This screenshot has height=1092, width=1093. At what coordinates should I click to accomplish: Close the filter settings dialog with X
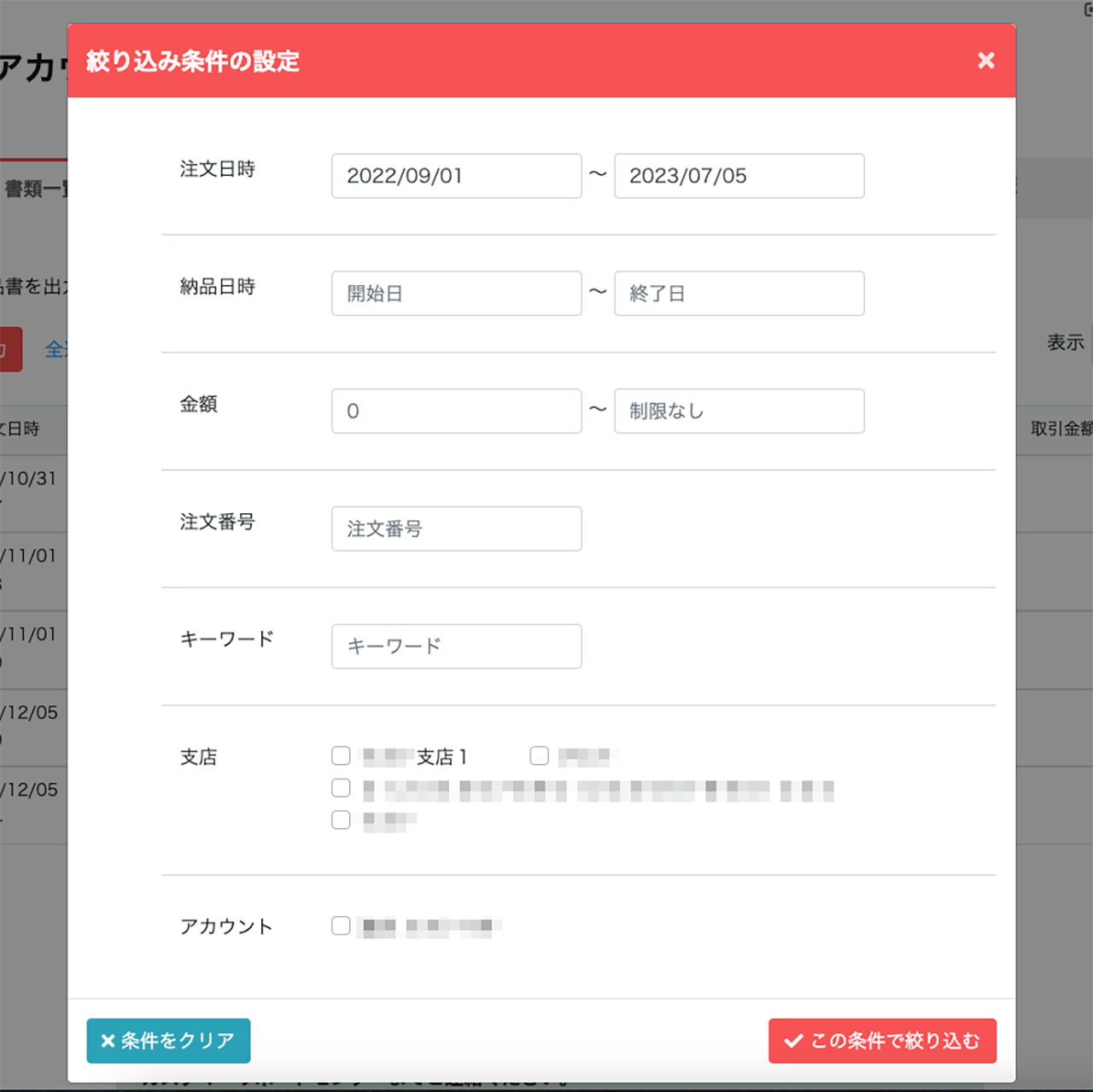(x=985, y=61)
